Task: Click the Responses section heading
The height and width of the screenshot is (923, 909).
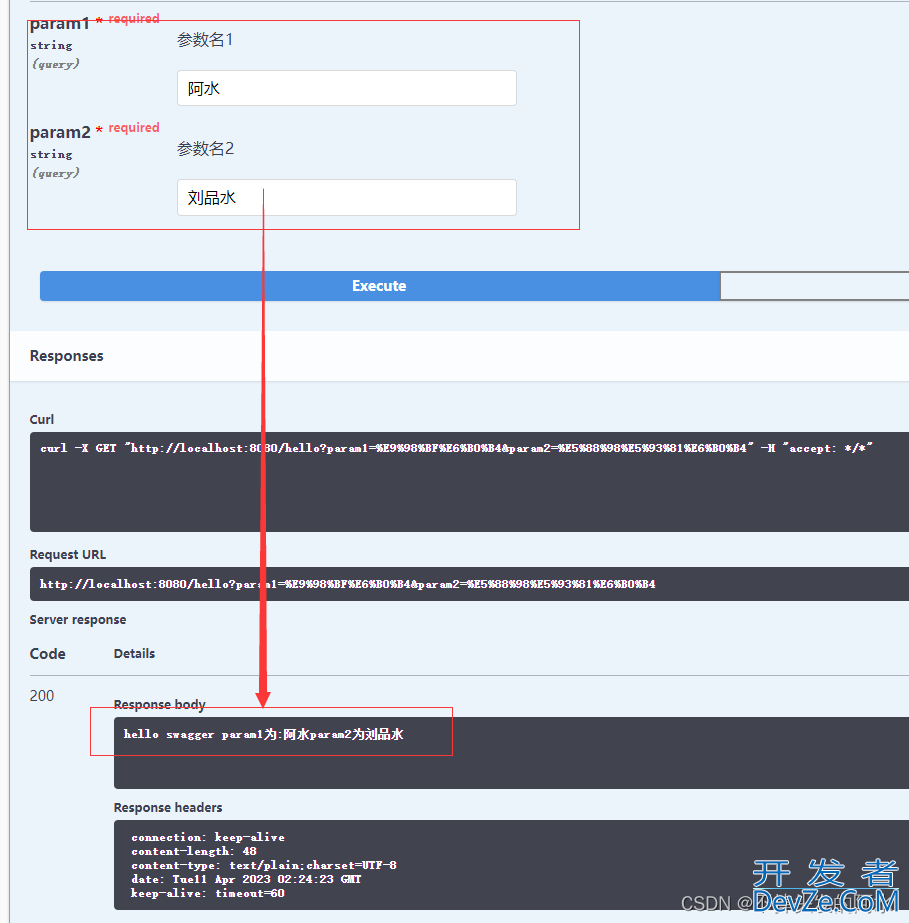Action: coord(67,356)
